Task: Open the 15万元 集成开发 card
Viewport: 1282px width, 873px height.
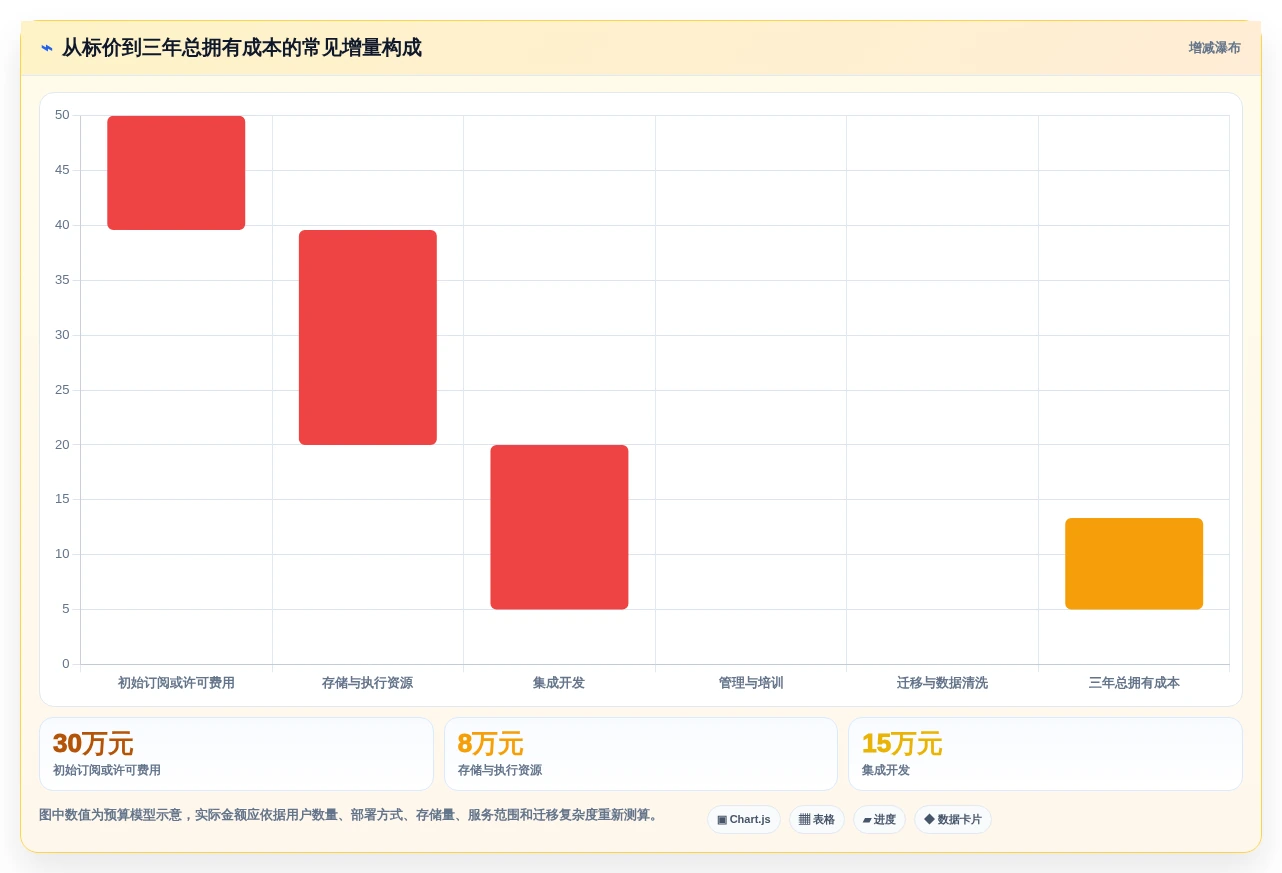Action: click(1045, 754)
